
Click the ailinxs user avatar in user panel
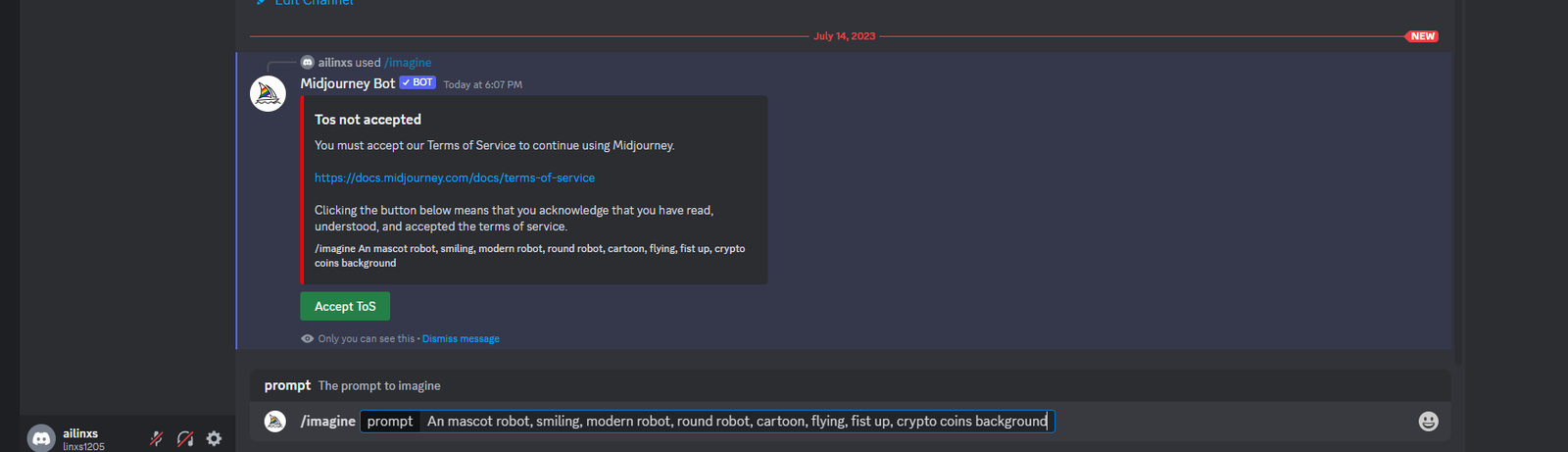[x=41, y=439]
